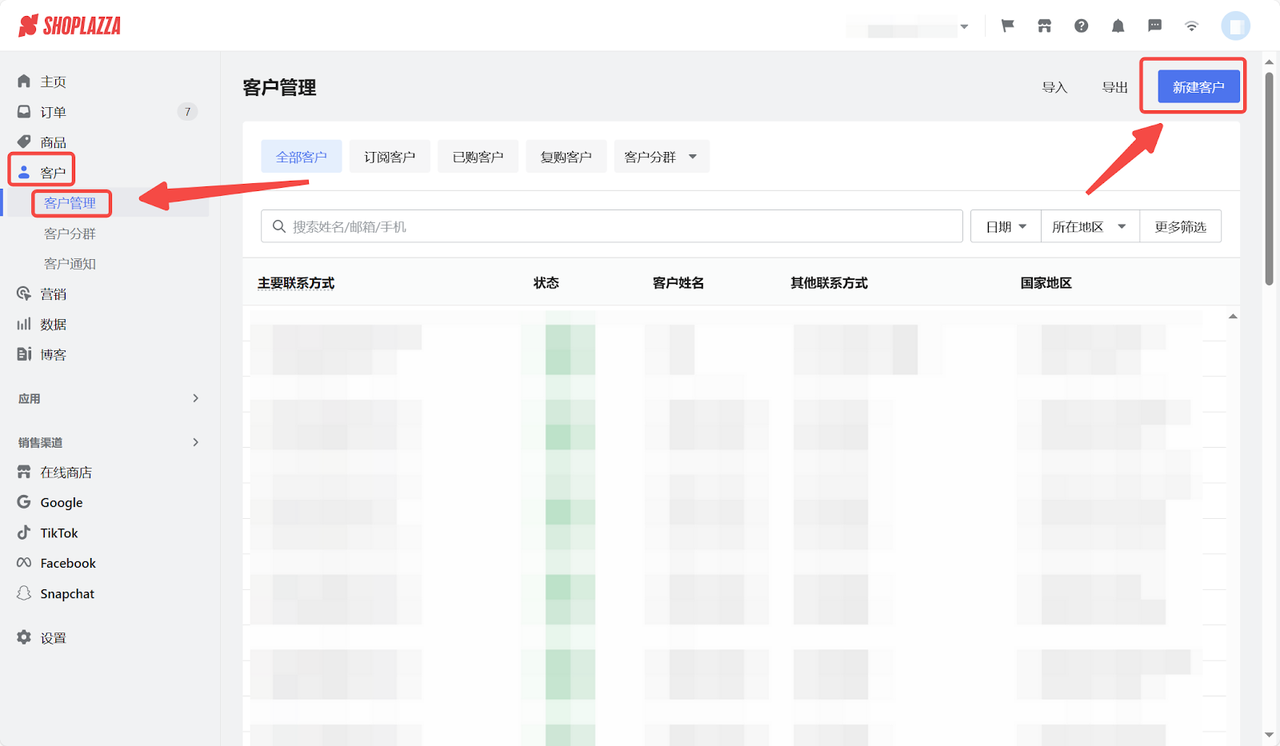The height and width of the screenshot is (746, 1280).
Task: Click the Shoplazza logo
Action: point(68,26)
